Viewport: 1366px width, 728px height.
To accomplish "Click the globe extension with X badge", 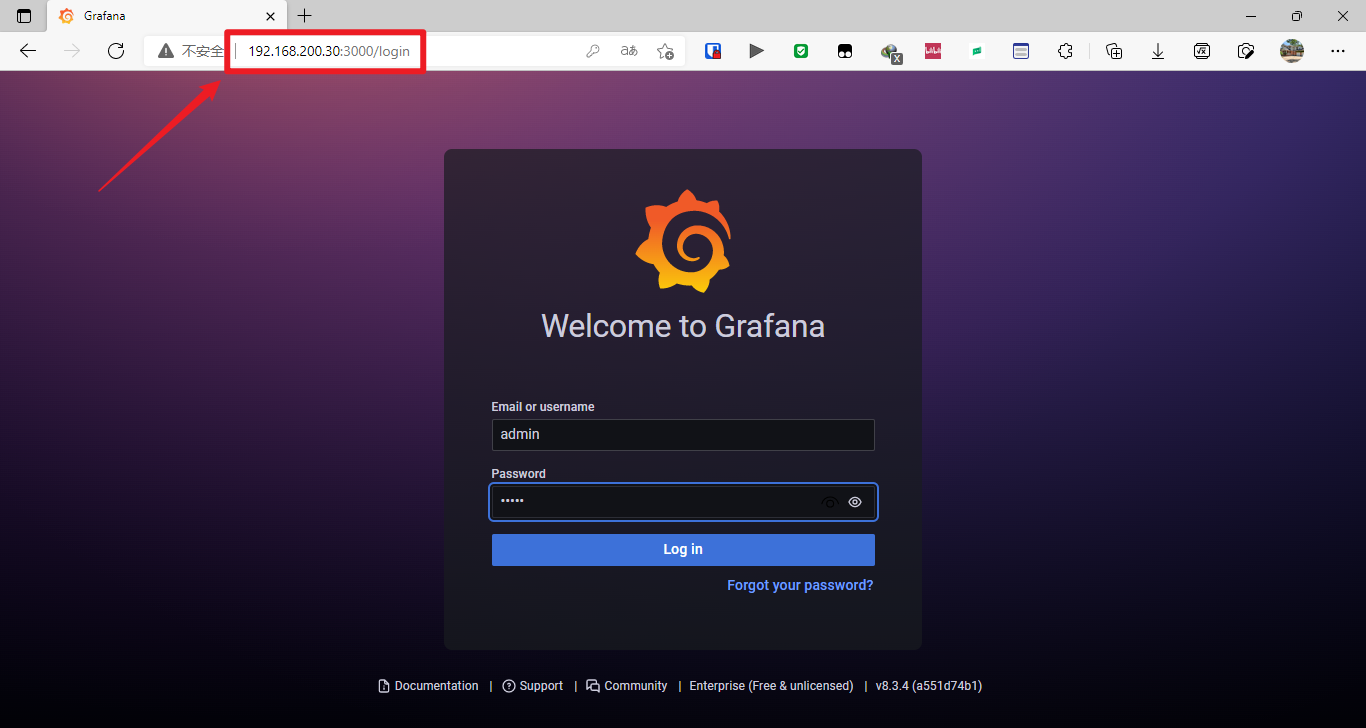I will coord(891,53).
